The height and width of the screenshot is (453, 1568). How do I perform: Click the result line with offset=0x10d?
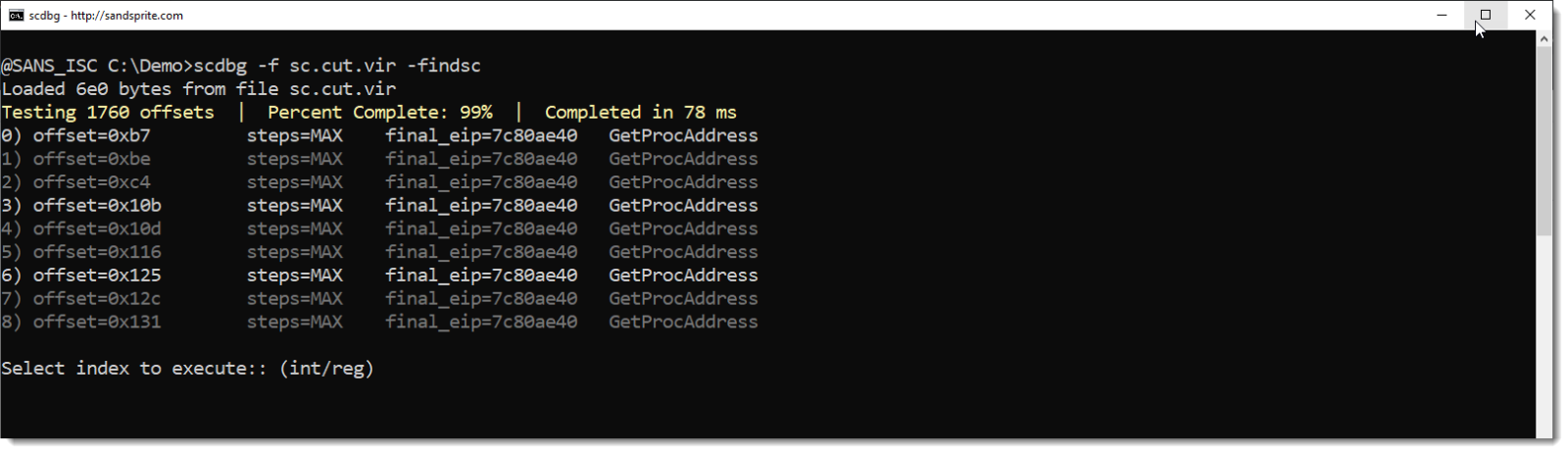[x=379, y=228]
